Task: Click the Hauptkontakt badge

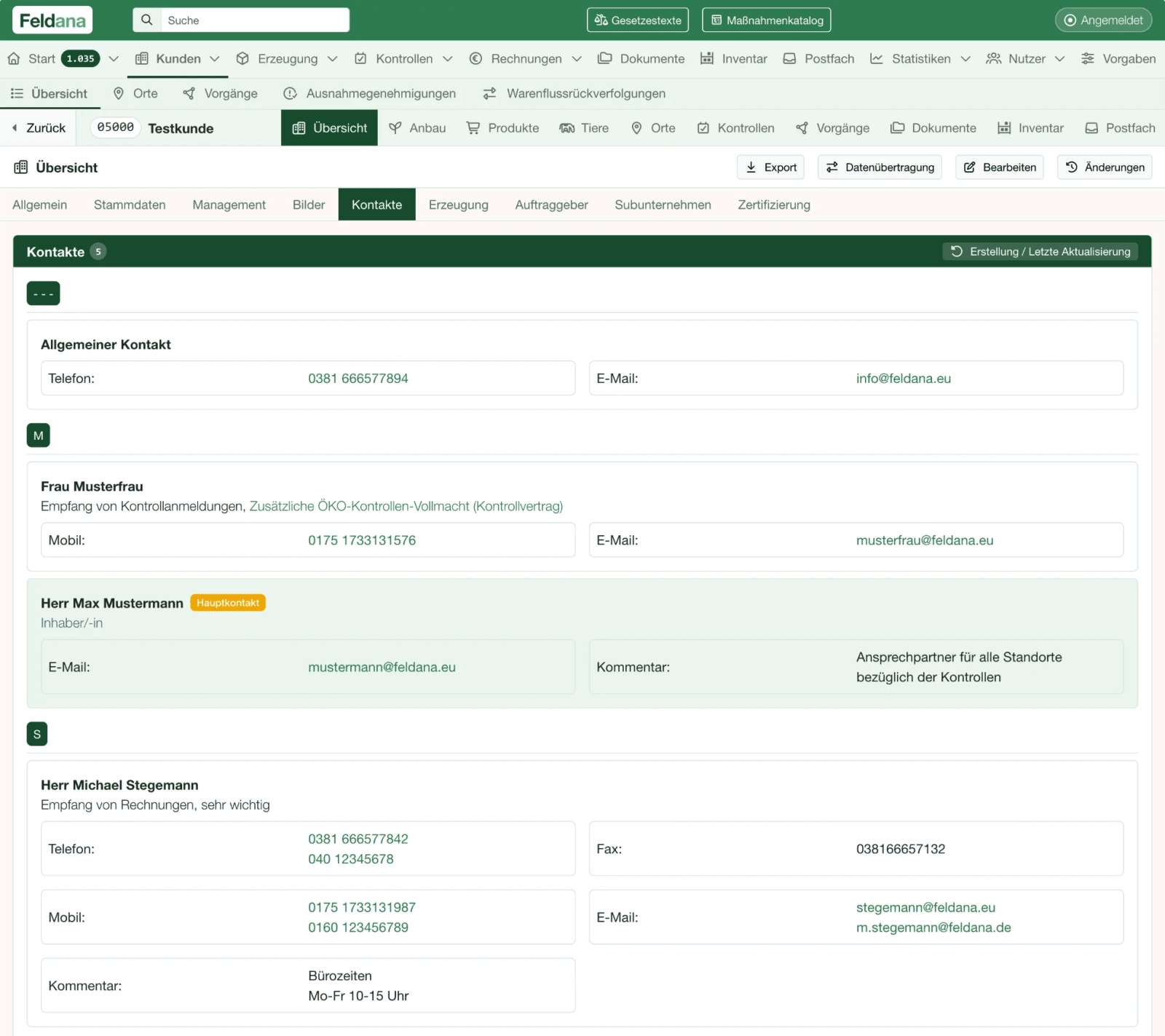Action: tap(228, 603)
